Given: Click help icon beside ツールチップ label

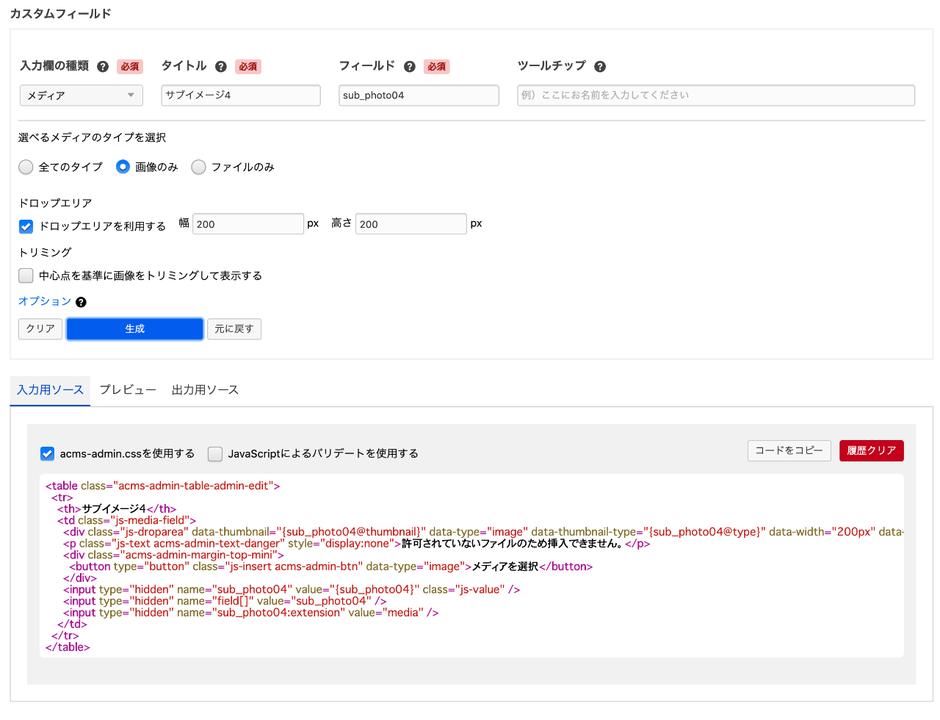Looking at the screenshot, I should tap(600, 67).
